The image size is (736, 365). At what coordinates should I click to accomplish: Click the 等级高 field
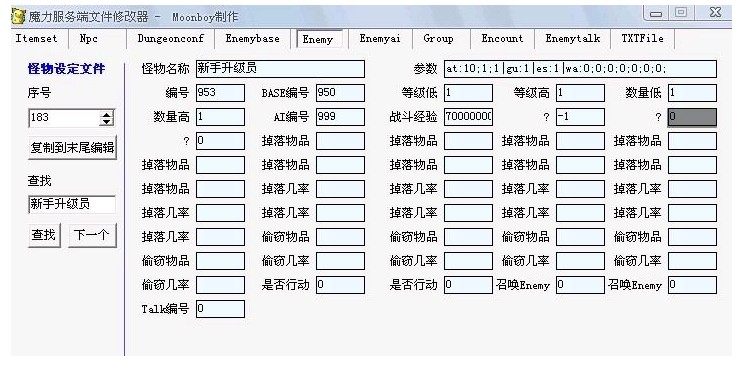click(x=581, y=93)
